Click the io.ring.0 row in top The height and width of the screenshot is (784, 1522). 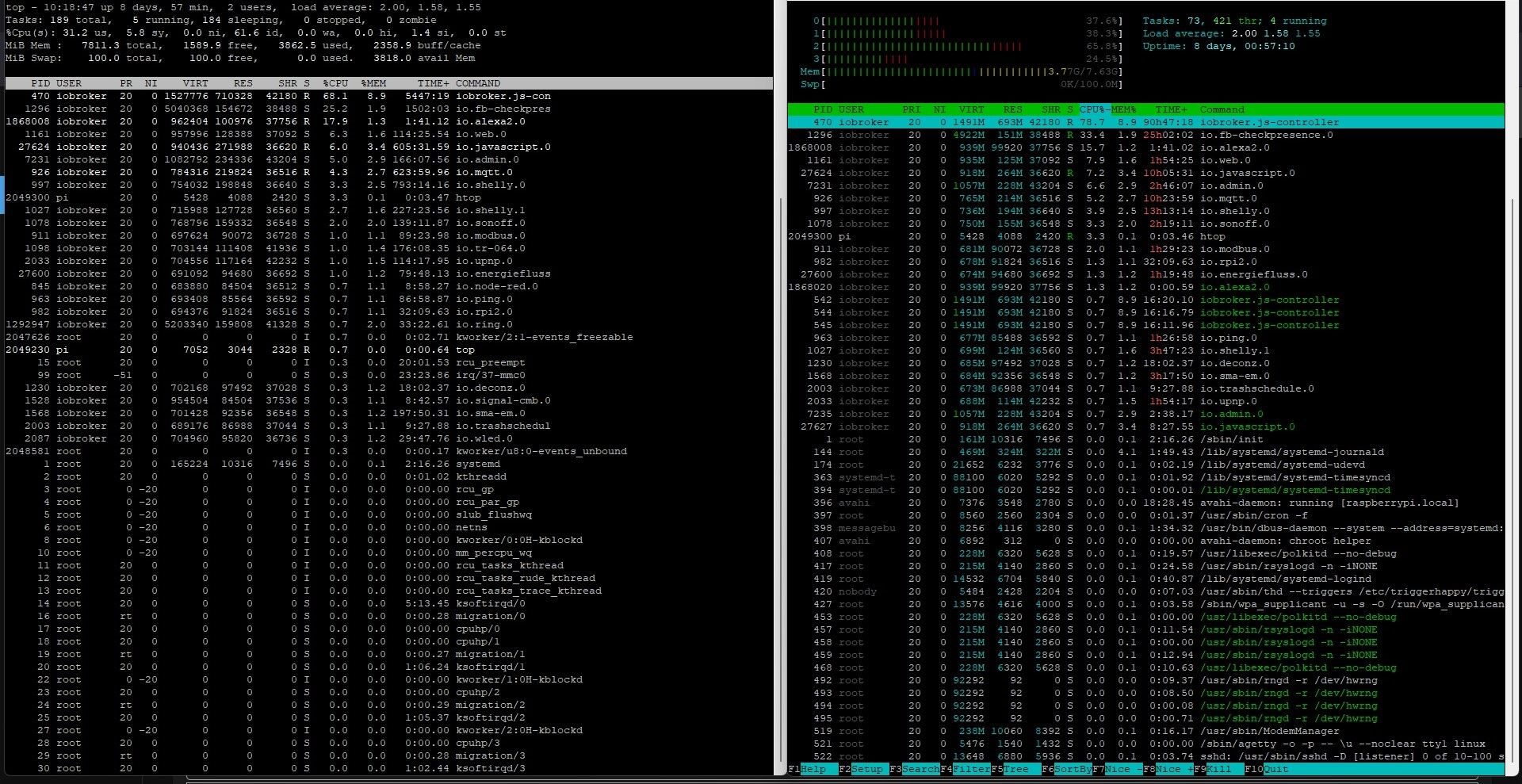(388, 324)
